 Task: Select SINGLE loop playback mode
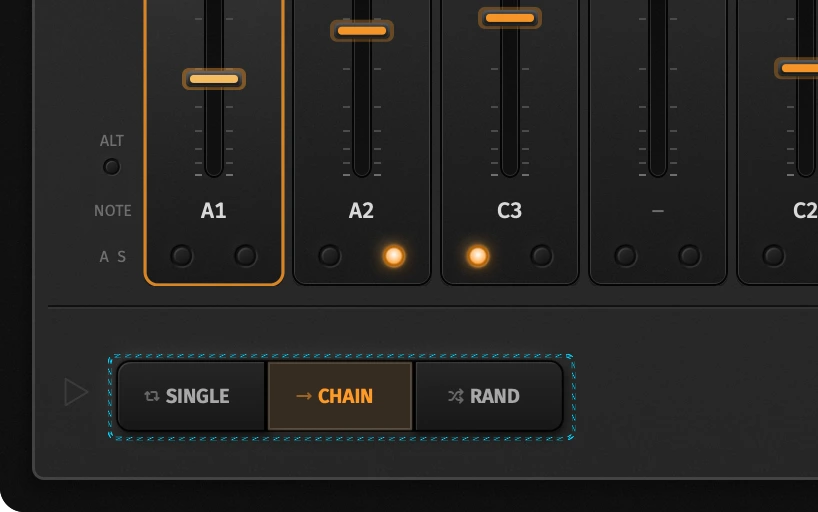click(x=191, y=396)
